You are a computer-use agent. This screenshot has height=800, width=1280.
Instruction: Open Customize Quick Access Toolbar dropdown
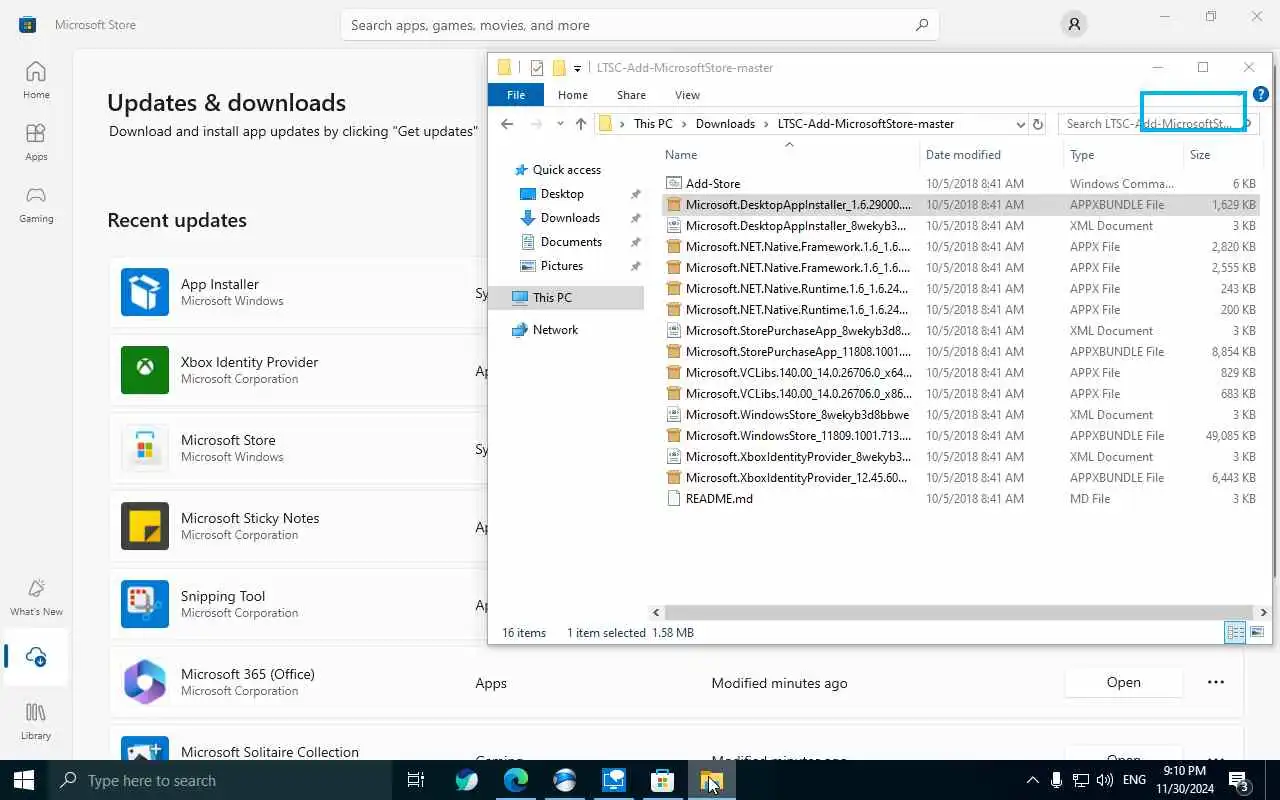point(577,69)
